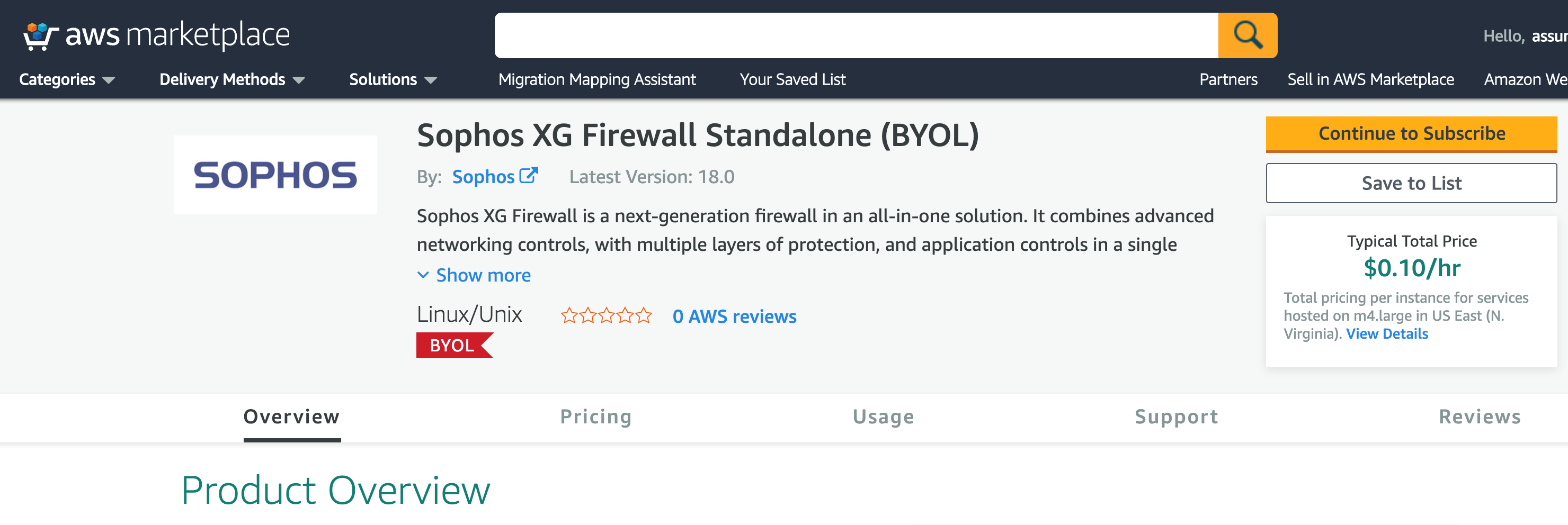This screenshot has width=1568, height=525.
Task: Switch to the Pricing tab
Action: pyautogui.click(x=596, y=417)
